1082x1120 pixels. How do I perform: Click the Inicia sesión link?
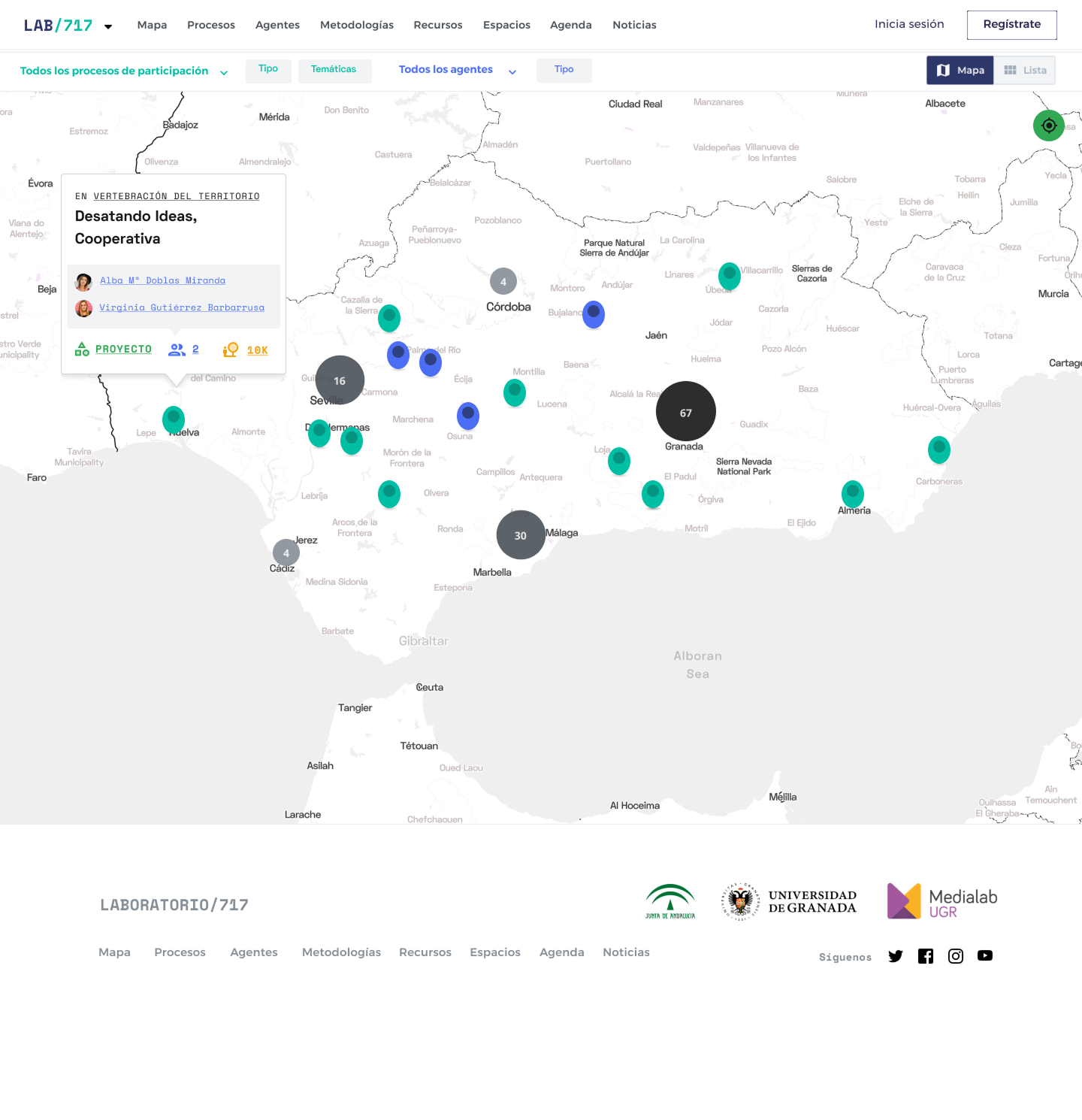point(909,24)
